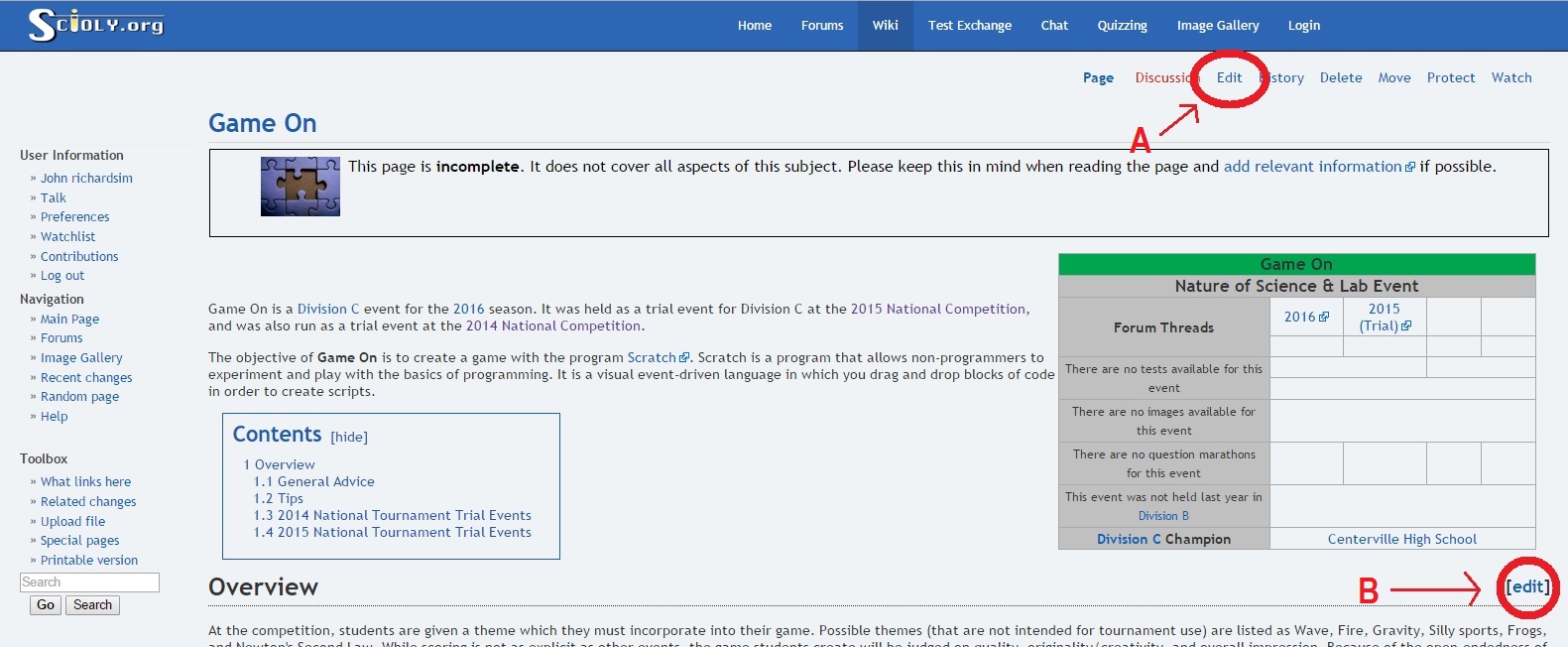1568x647 pixels.
Task: Click the Scioly.org site logo
Action: click(x=95, y=25)
